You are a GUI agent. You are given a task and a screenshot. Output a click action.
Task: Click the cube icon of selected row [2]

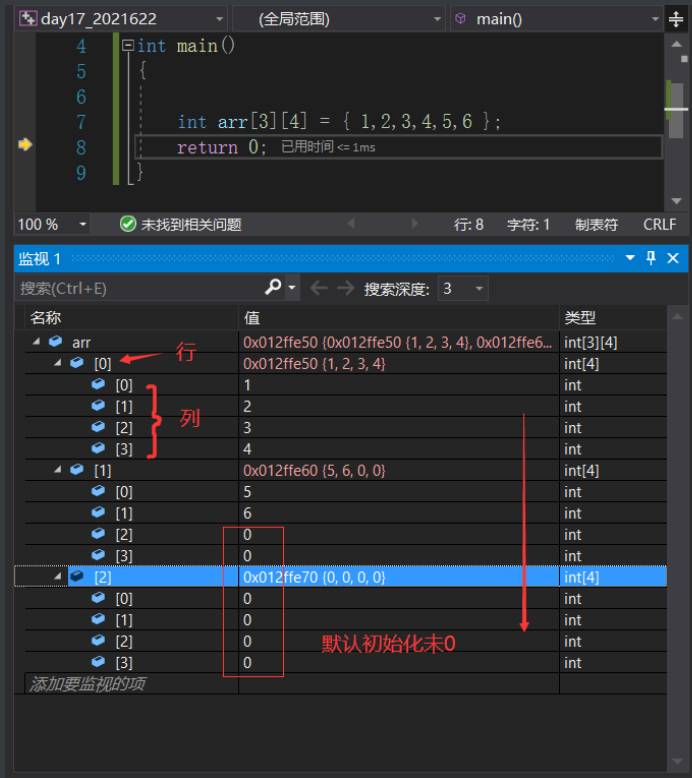(77, 576)
